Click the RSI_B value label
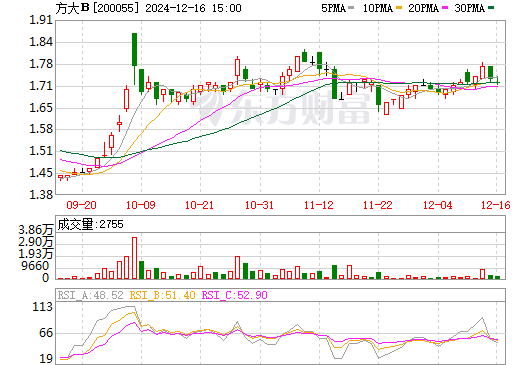 [162, 295]
